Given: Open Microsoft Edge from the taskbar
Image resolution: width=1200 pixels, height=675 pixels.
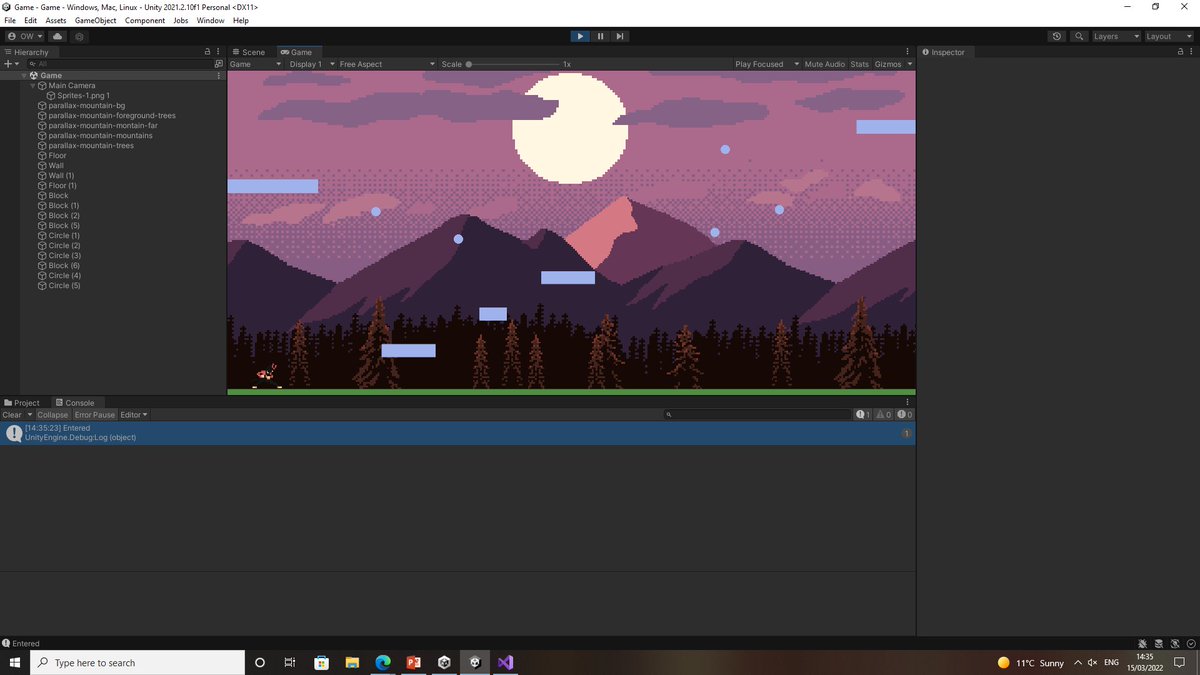Looking at the screenshot, I should 383,663.
